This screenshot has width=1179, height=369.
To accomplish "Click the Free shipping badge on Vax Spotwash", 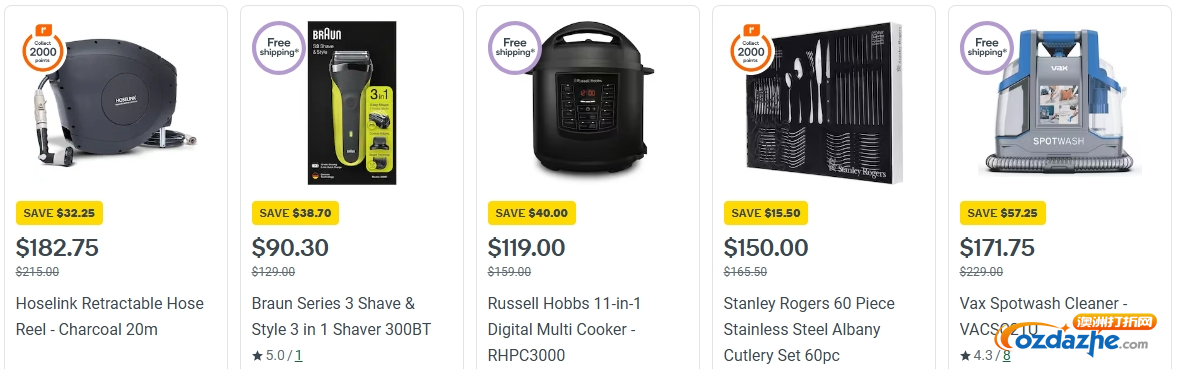I will (987, 48).
